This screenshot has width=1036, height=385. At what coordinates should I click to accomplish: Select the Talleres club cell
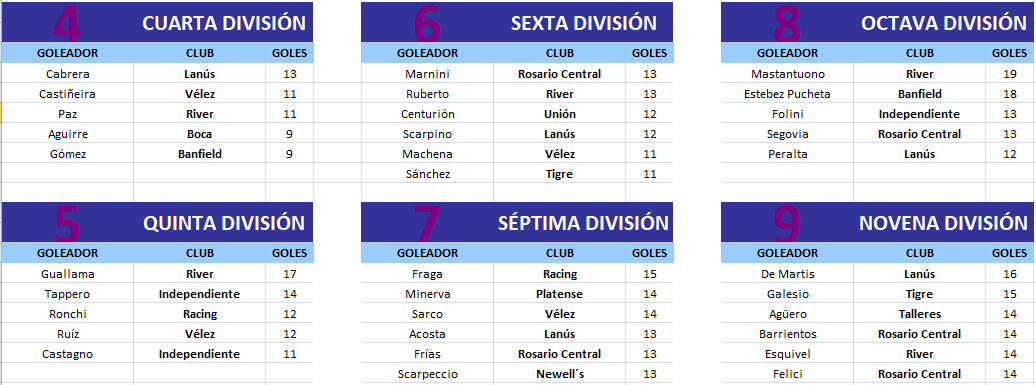(920, 314)
